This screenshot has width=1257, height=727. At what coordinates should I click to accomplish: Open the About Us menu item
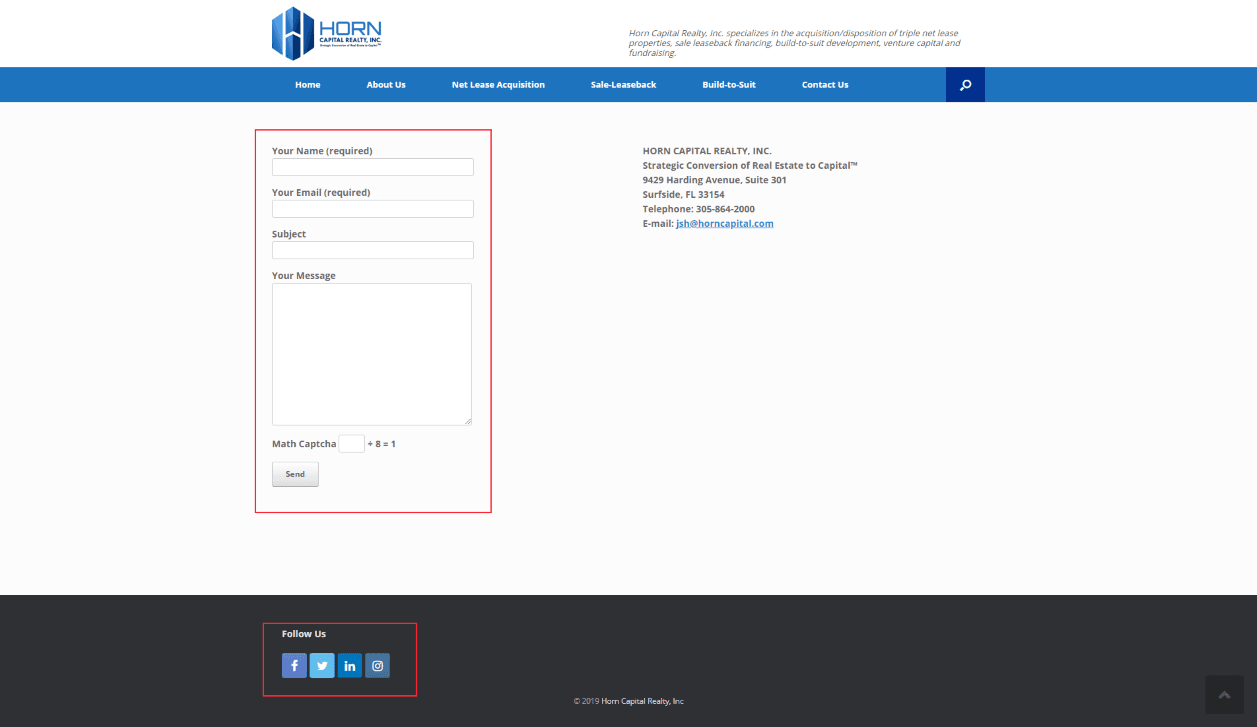click(x=386, y=85)
